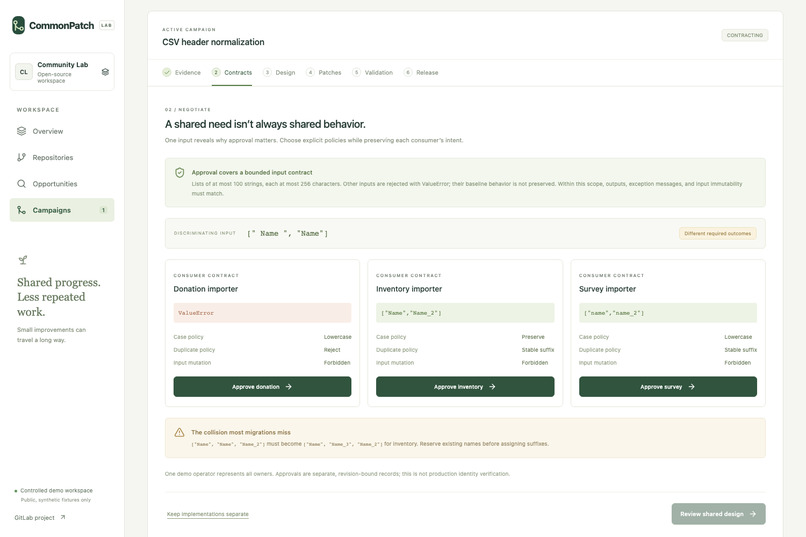
Task: Click the Campaigns merge icon
Action: pyautogui.click(x=21, y=210)
